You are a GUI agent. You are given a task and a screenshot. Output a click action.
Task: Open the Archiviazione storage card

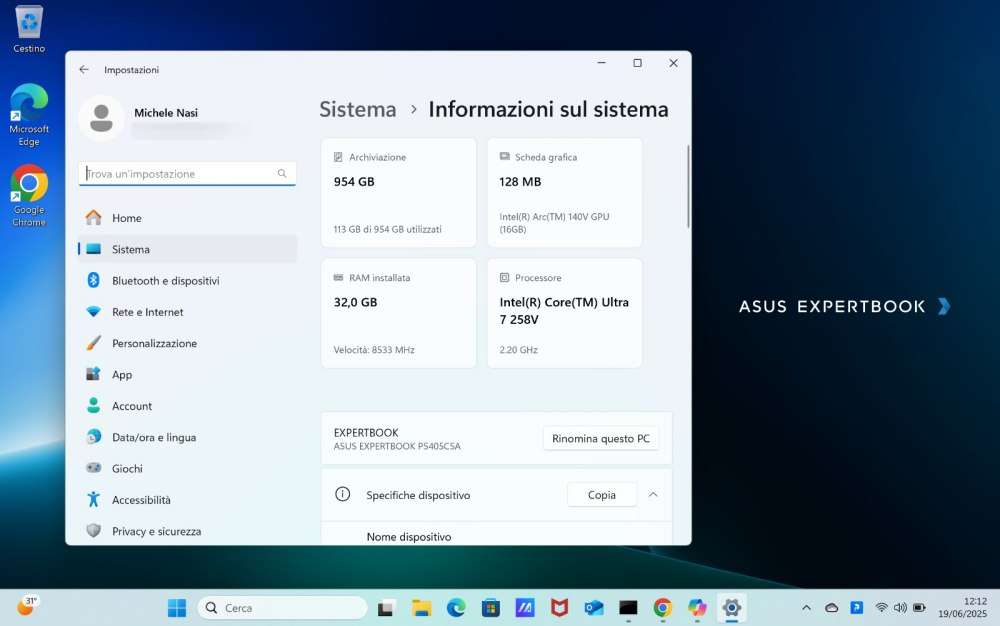click(x=398, y=193)
